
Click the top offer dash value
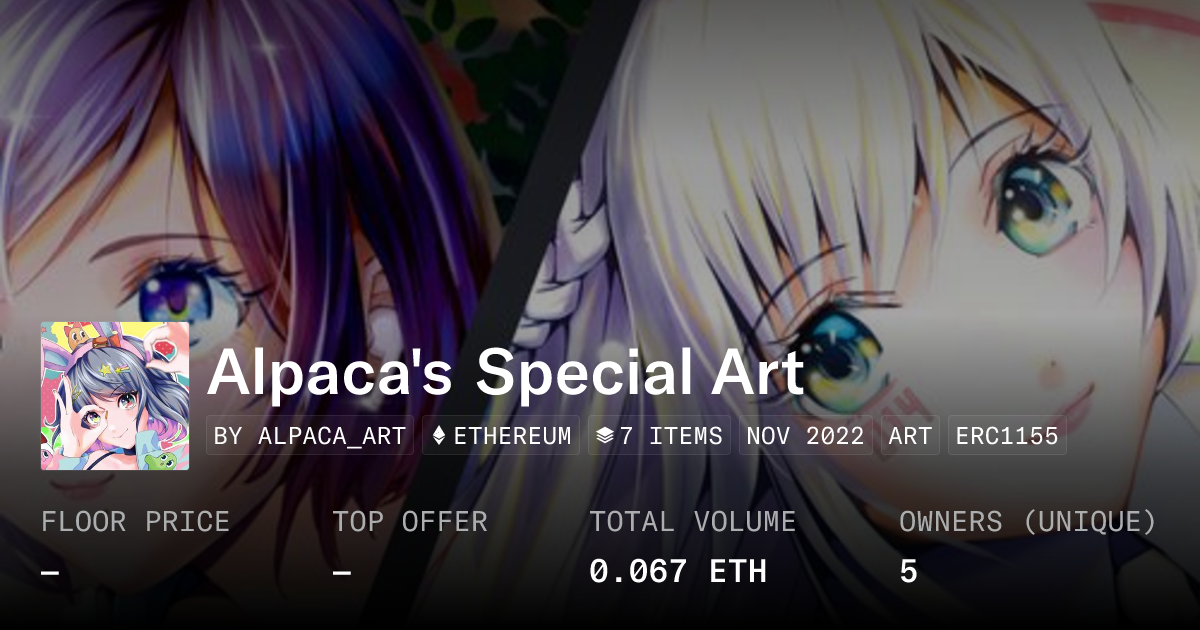(x=342, y=573)
